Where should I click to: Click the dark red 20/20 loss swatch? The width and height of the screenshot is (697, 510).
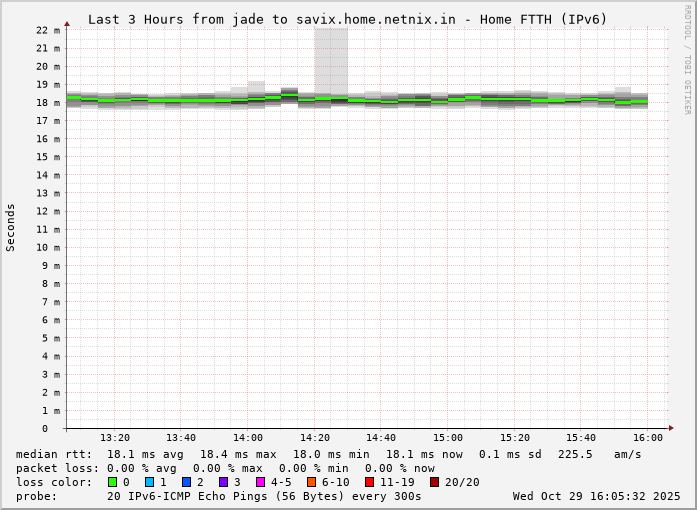435,482
